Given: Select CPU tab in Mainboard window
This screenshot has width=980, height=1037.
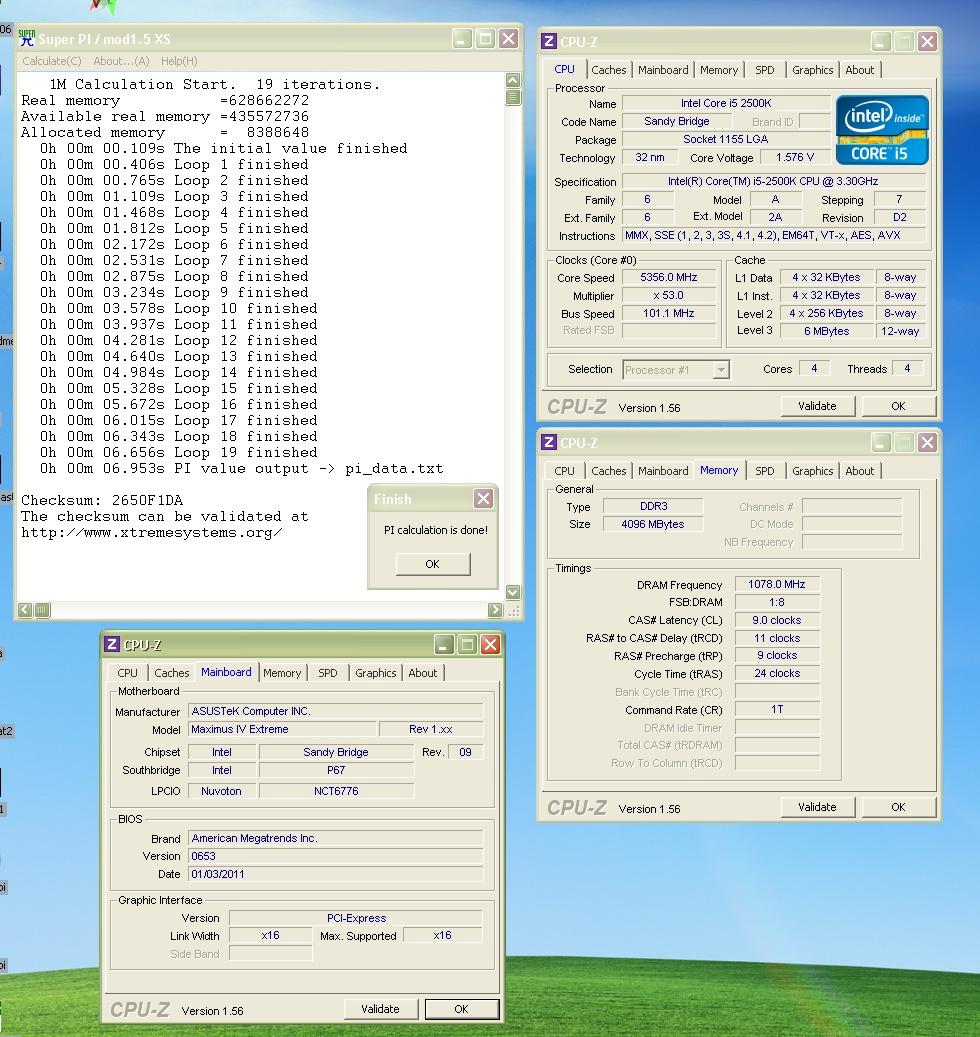Looking at the screenshot, I should pos(127,673).
